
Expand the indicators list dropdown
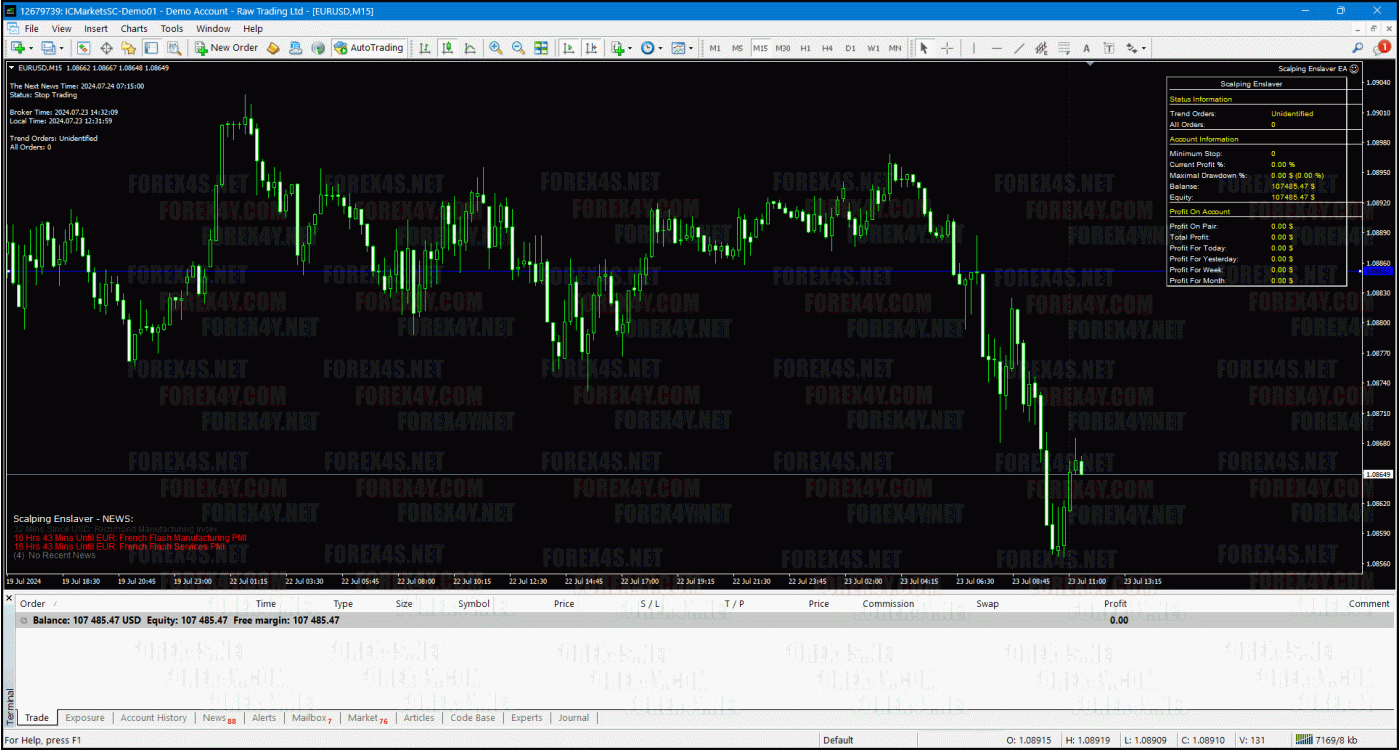(x=629, y=48)
